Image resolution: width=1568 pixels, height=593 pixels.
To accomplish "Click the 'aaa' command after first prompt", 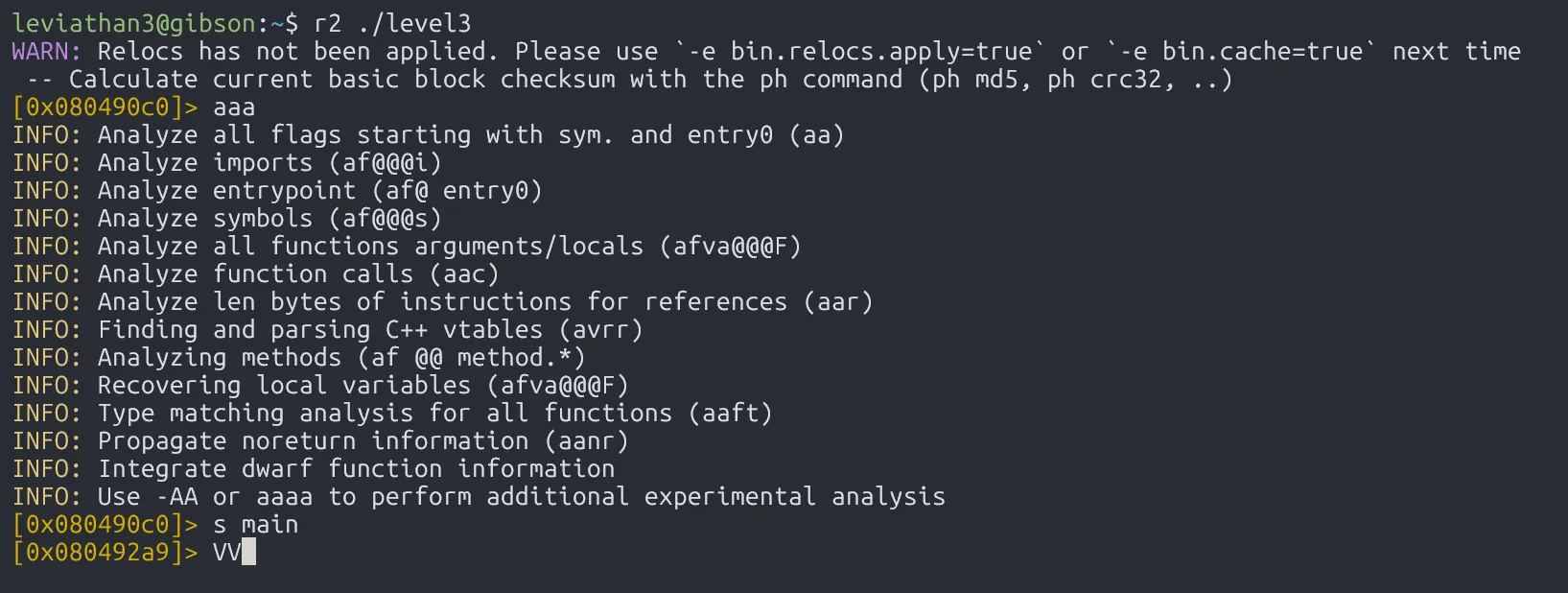I will (234, 107).
